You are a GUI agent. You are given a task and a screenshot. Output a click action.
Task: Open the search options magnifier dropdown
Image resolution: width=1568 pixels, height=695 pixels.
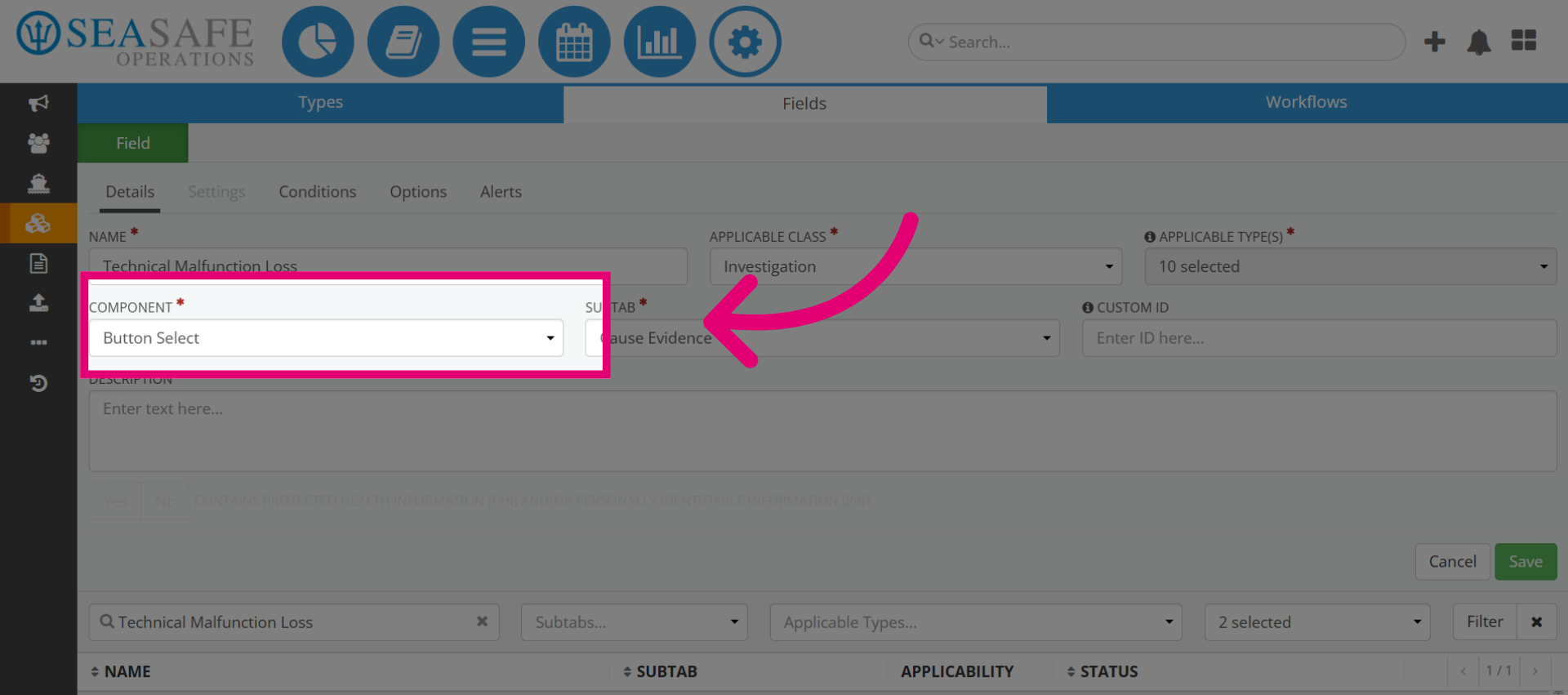coord(931,41)
